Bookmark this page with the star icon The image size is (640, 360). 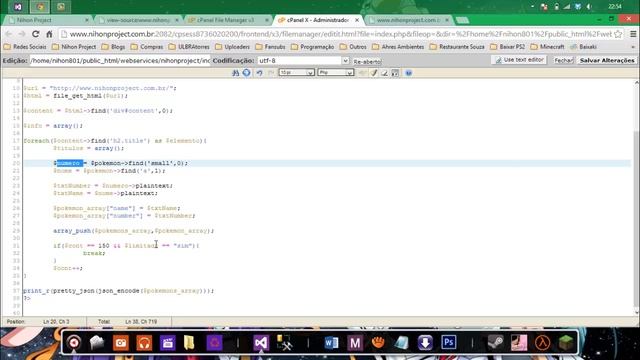pos(618,34)
